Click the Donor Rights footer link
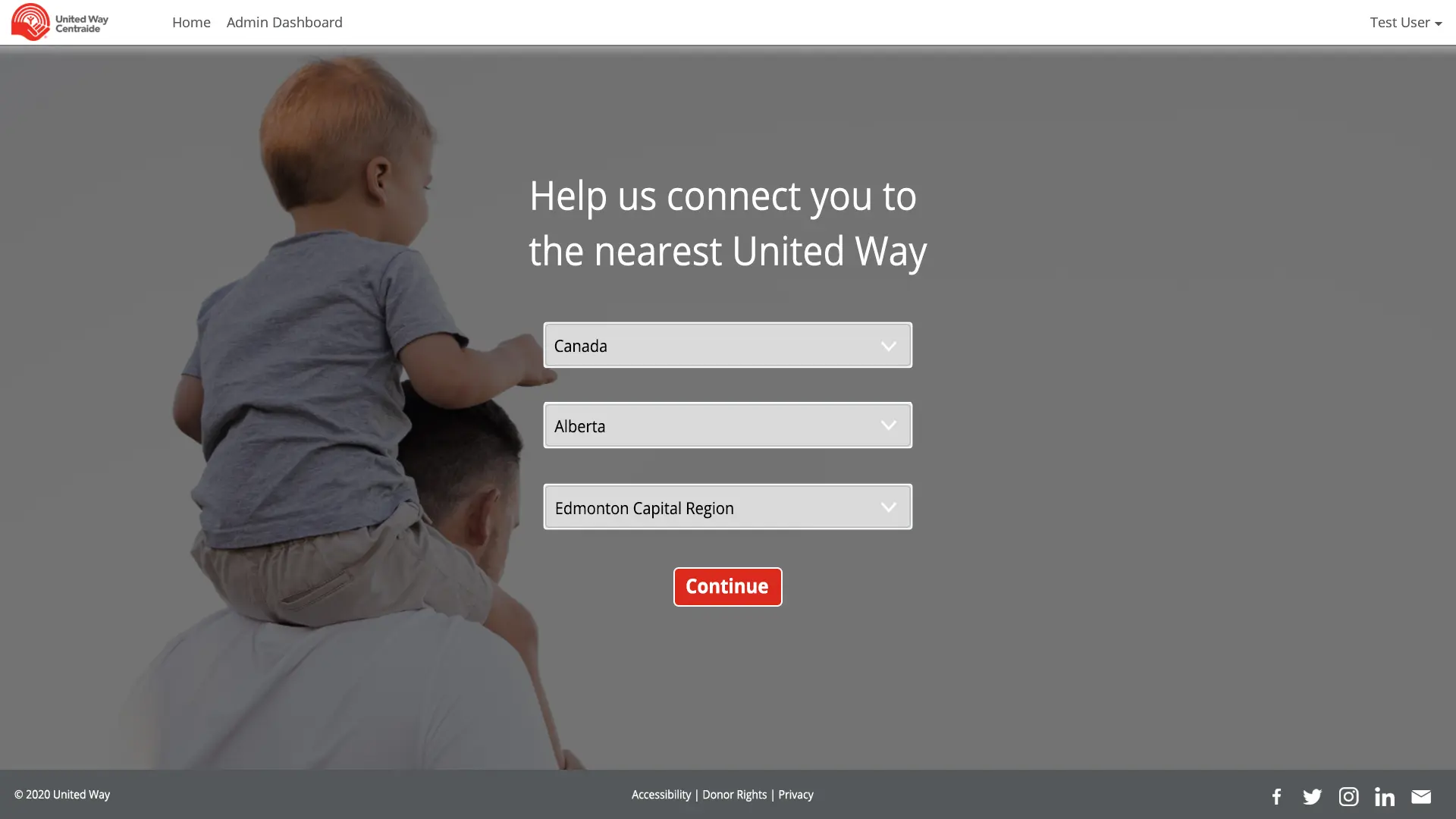This screenshot has height=819, width=1456. [734, 794]
